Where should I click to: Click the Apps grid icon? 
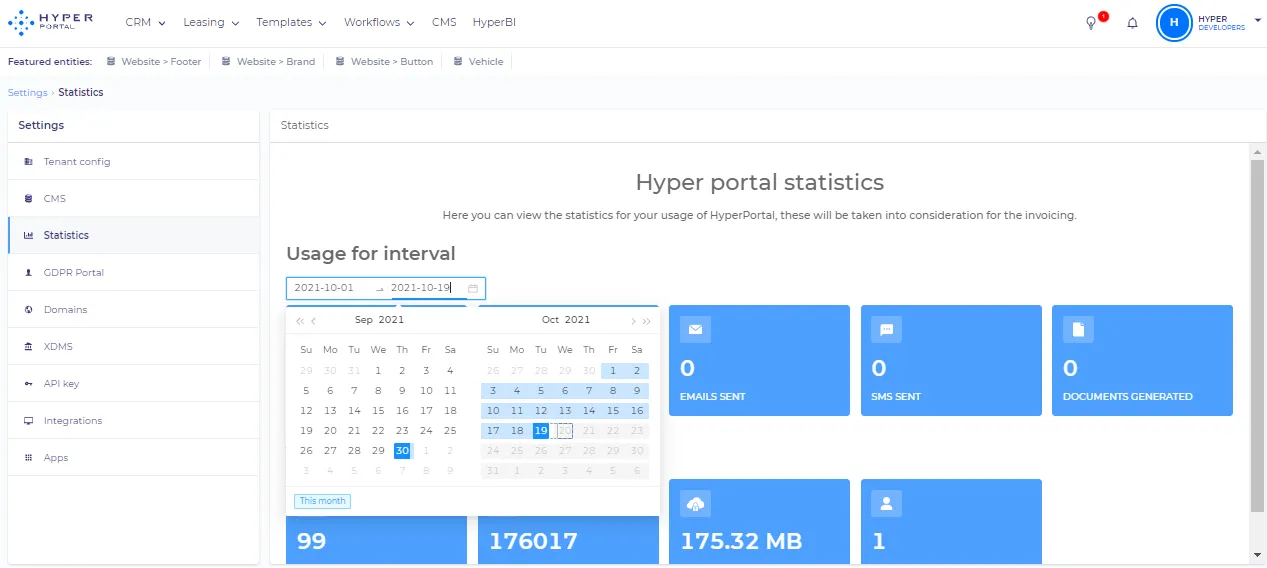click(28, 458)
